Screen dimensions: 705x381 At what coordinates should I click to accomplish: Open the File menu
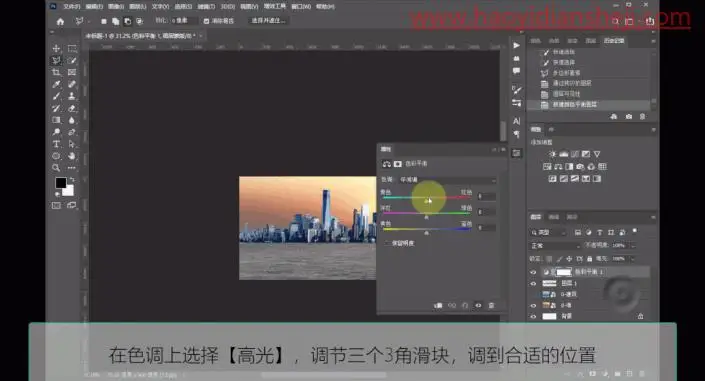click(x=71, y=7)
